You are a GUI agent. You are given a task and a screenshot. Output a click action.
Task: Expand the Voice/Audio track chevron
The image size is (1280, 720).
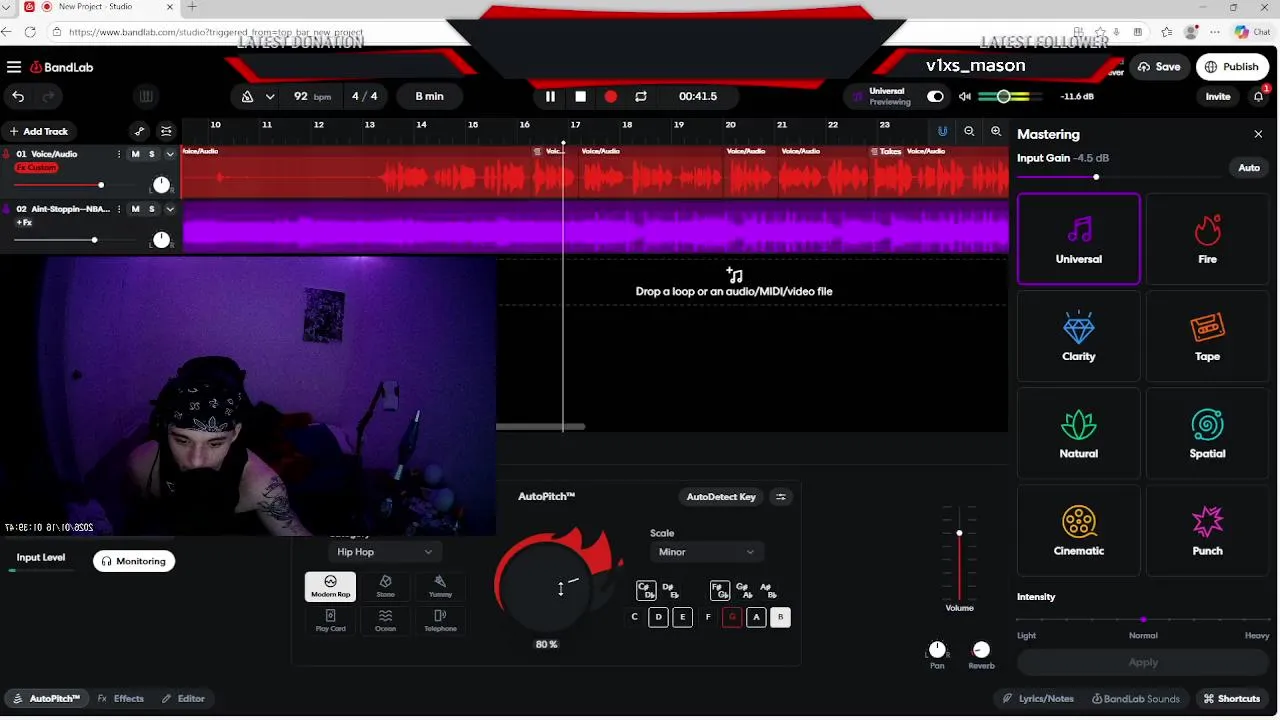170,154
